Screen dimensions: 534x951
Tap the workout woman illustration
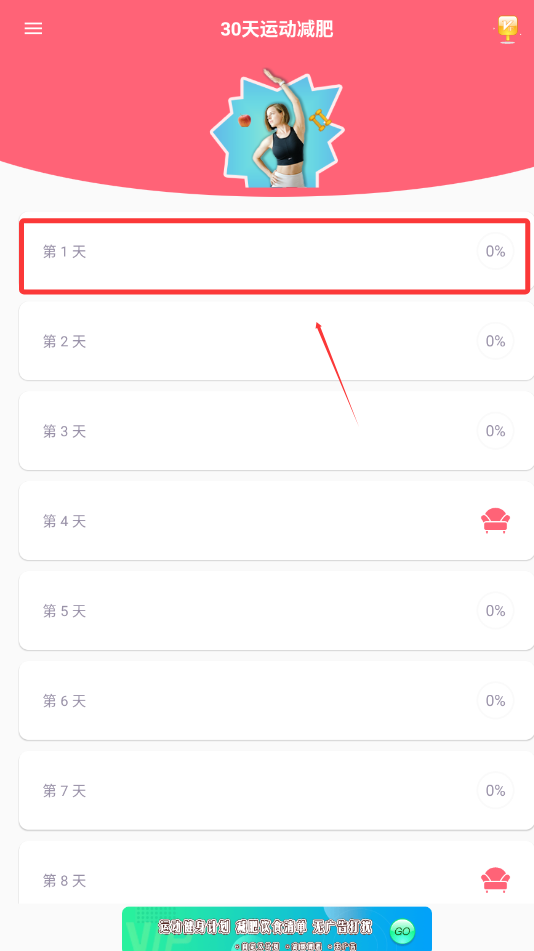(277, 129)
